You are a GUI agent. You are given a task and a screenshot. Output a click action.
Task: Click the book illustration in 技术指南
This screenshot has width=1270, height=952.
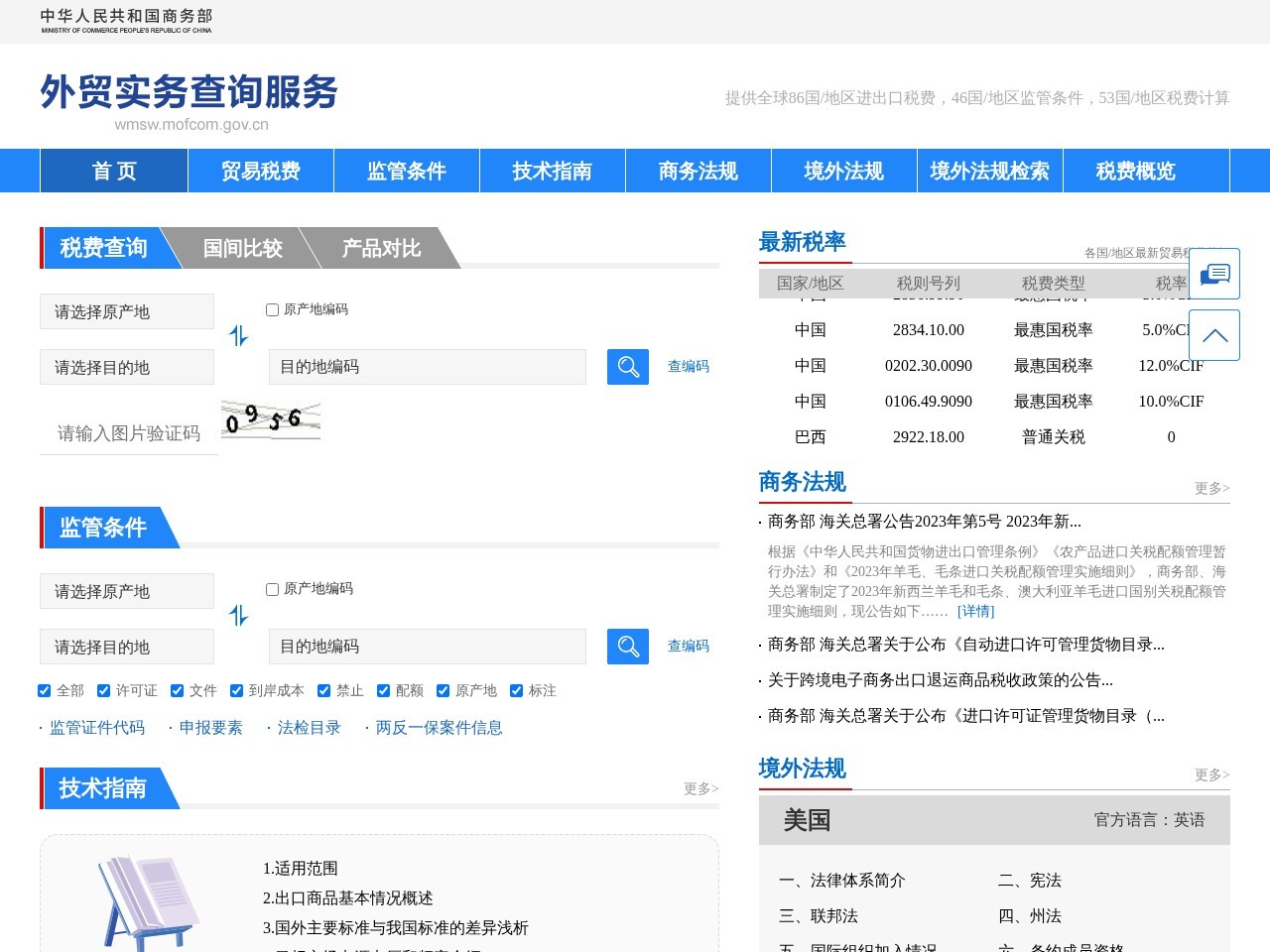pyautogui.click(x=148, y=902)
